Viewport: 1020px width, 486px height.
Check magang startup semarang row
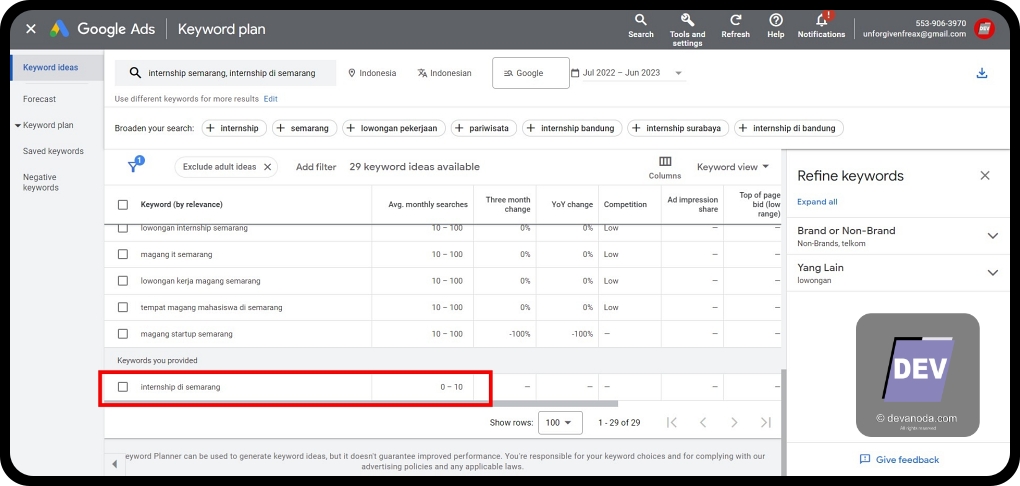tap(123, 334)
